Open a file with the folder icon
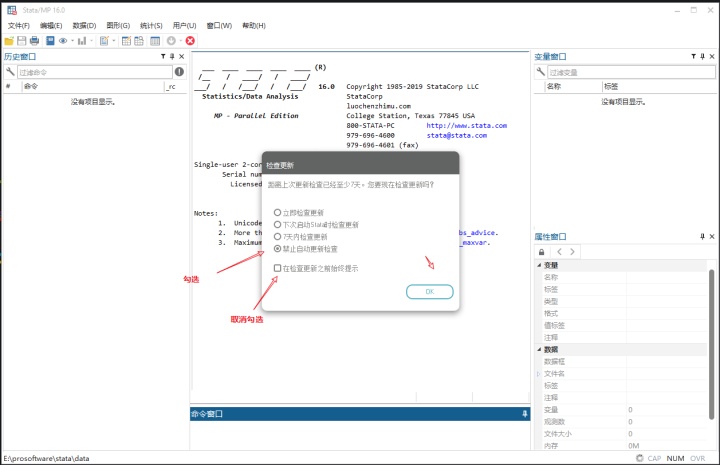This screenshot has width=720, height=465. [9, 41]
